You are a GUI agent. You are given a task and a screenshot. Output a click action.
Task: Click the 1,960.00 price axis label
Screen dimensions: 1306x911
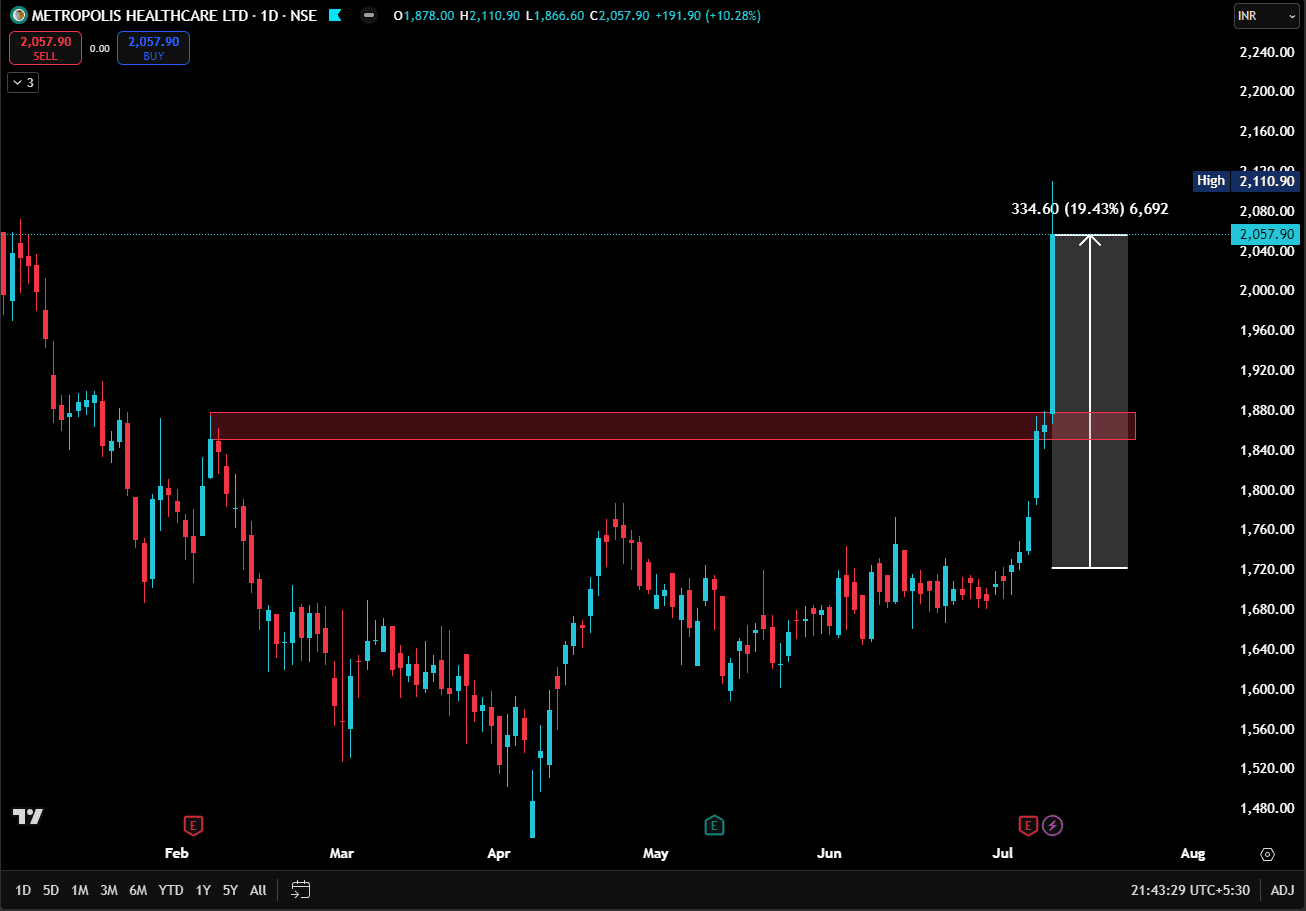coord(1267,330)
